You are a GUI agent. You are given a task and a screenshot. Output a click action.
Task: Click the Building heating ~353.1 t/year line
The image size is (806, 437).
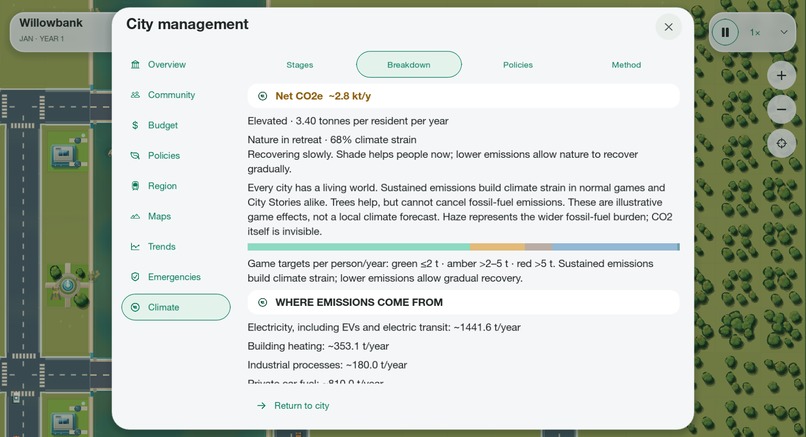coord(318,347)
